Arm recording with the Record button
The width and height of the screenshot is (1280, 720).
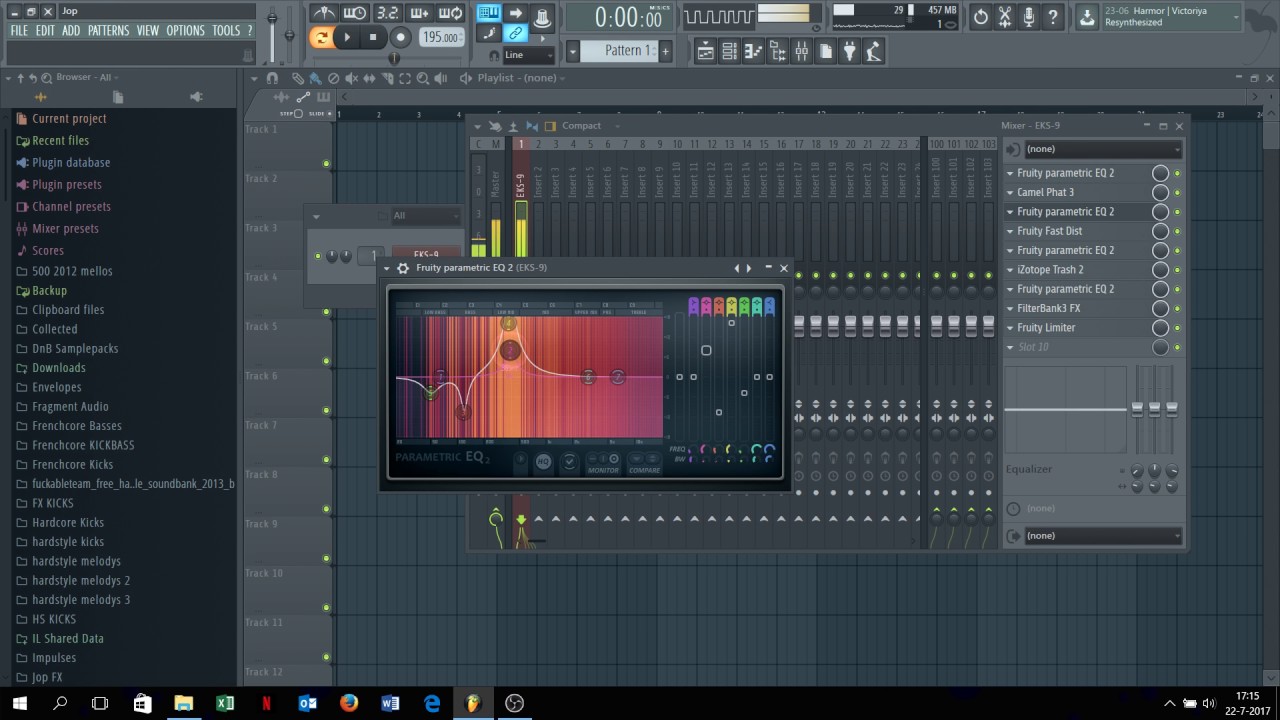(x=400, y=37)
